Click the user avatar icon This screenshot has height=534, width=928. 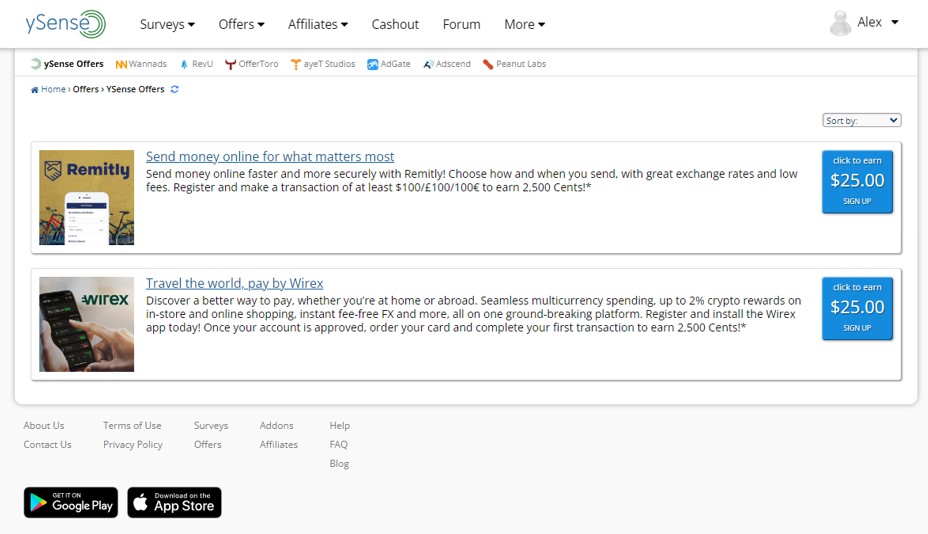[840, 23]
